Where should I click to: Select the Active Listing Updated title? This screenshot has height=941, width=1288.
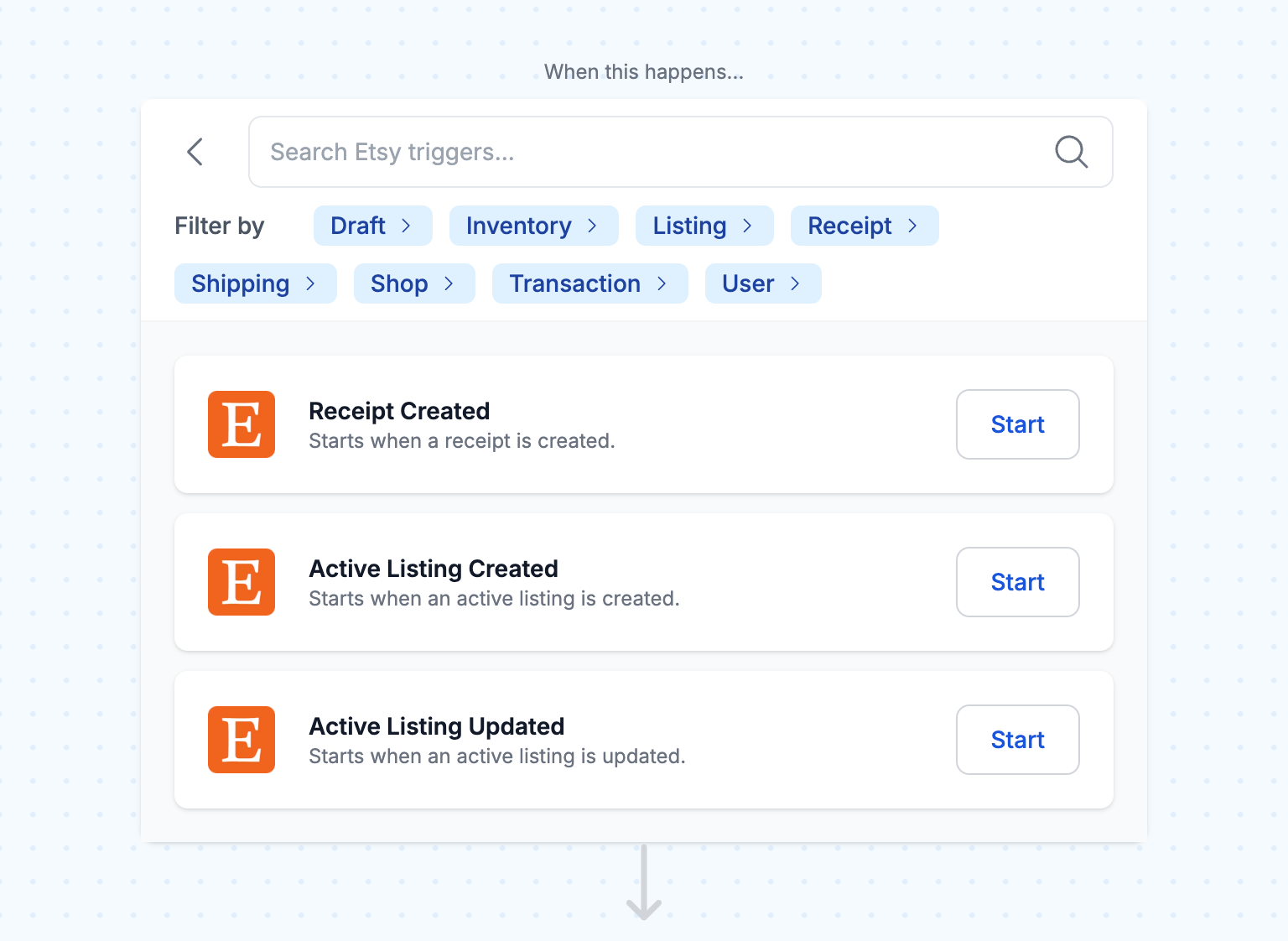point(437,726)
